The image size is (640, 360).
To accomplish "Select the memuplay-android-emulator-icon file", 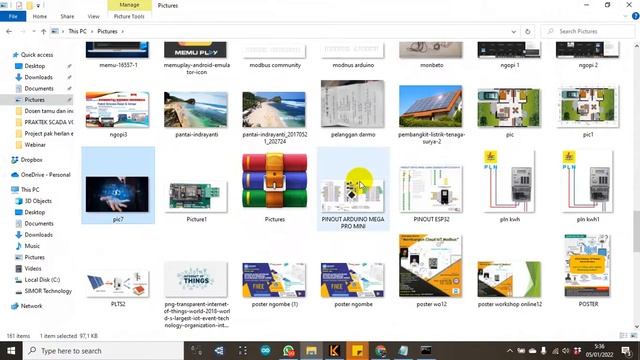I will 196,50.
